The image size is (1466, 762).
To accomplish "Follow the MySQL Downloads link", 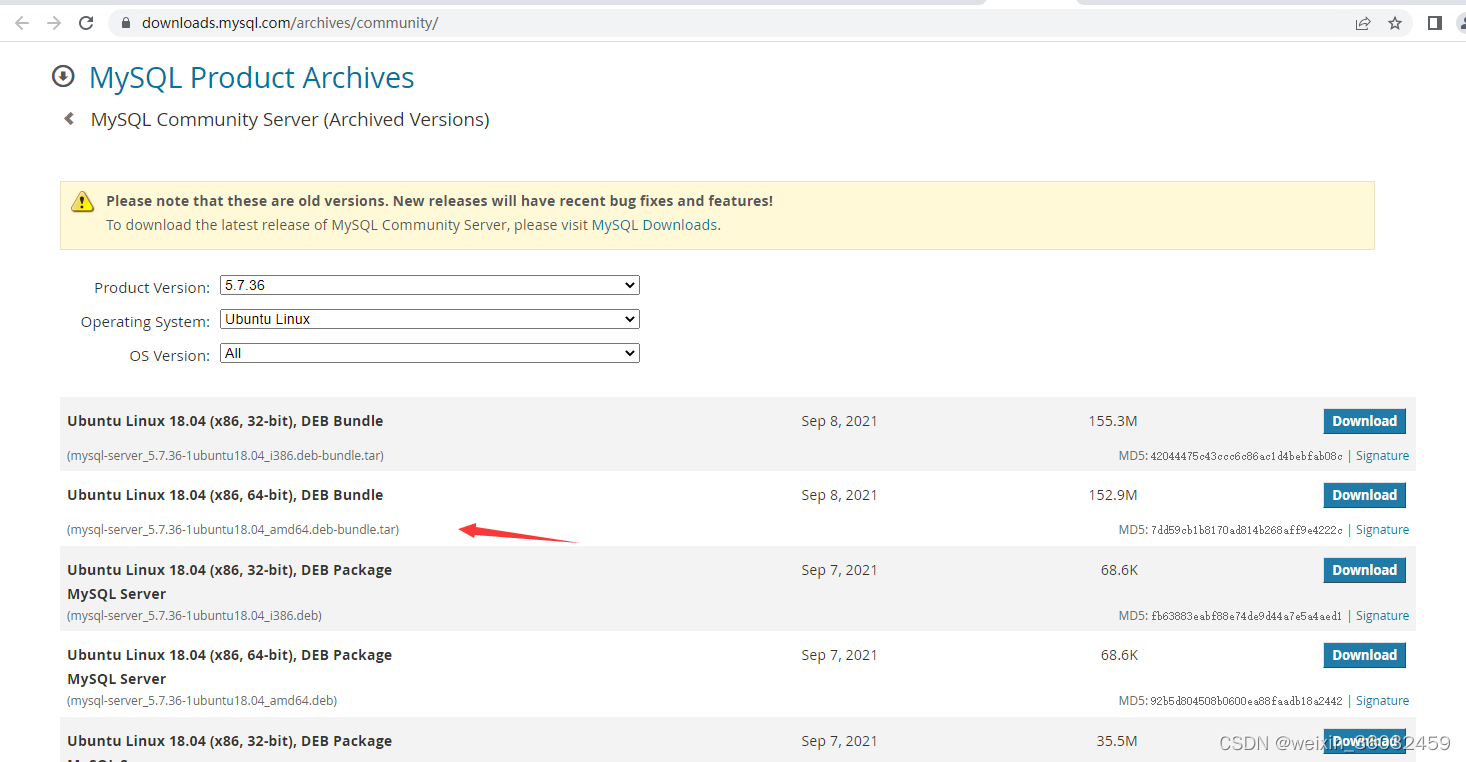I will click(x=654, y=225).
